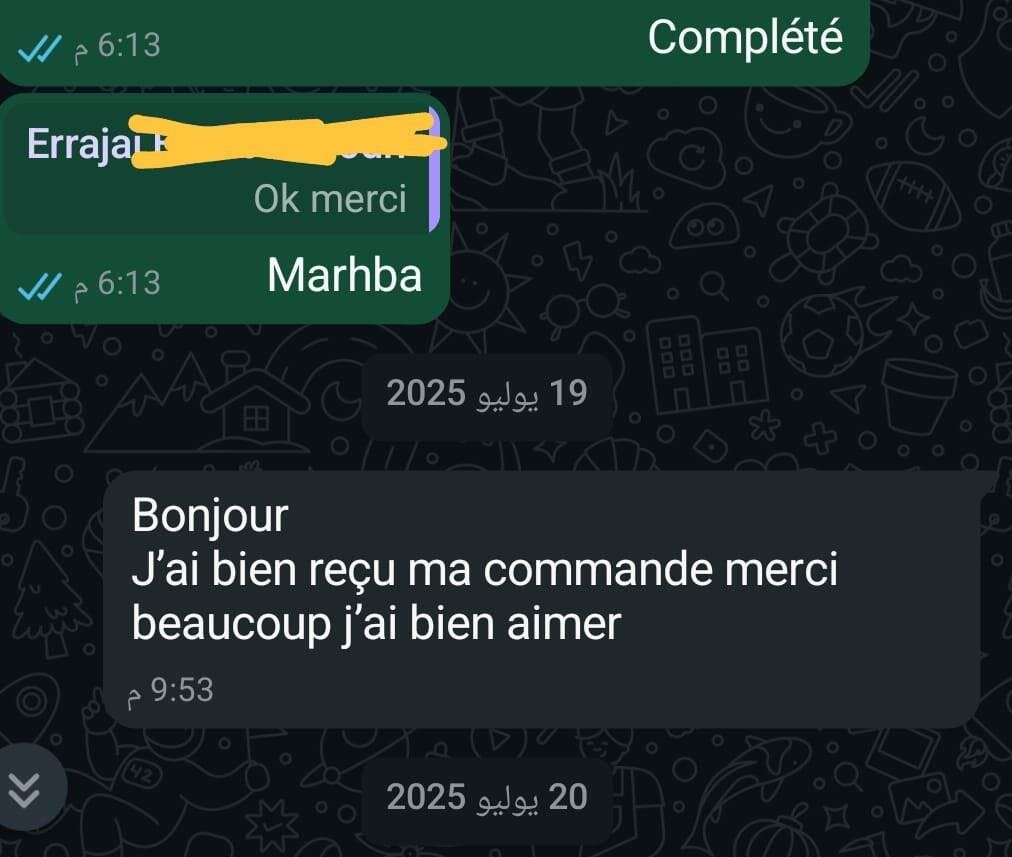The height and width of the screenshot is (857, 1012).
Task: Tap the house doodle in chat background
Action: [x=253, y=411]
